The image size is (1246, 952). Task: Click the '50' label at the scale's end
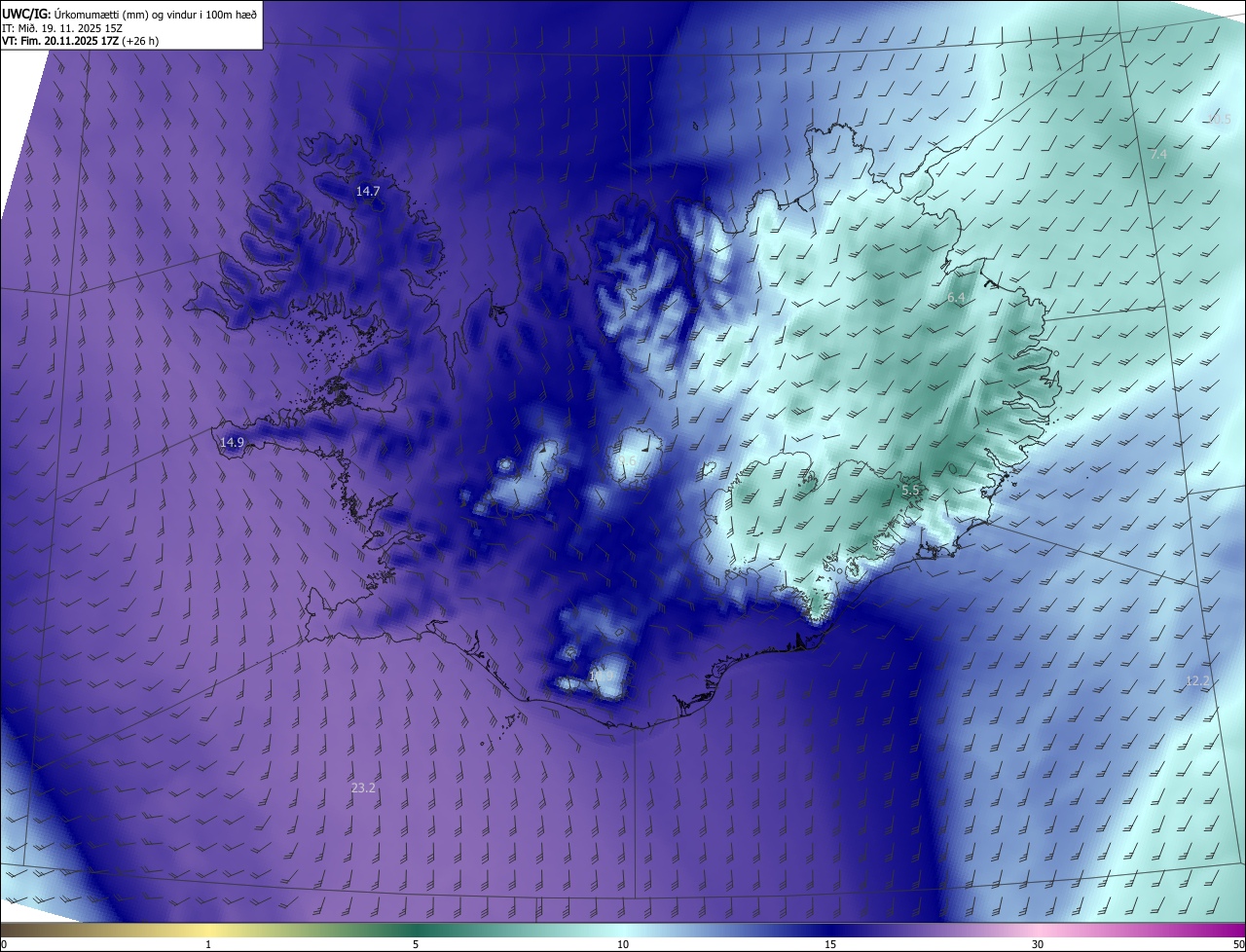click(1238, 944)
